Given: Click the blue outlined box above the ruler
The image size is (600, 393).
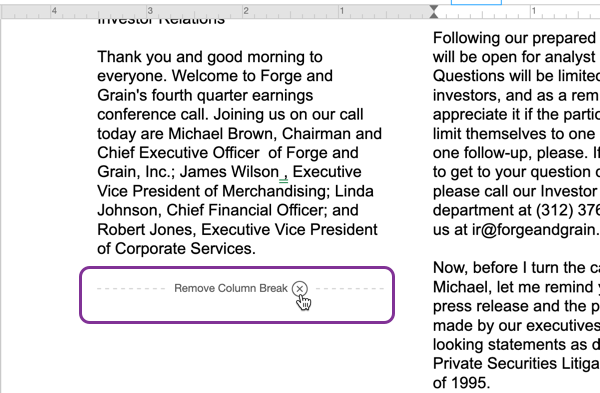Looking at the screenshot, I should pos(476,2).
